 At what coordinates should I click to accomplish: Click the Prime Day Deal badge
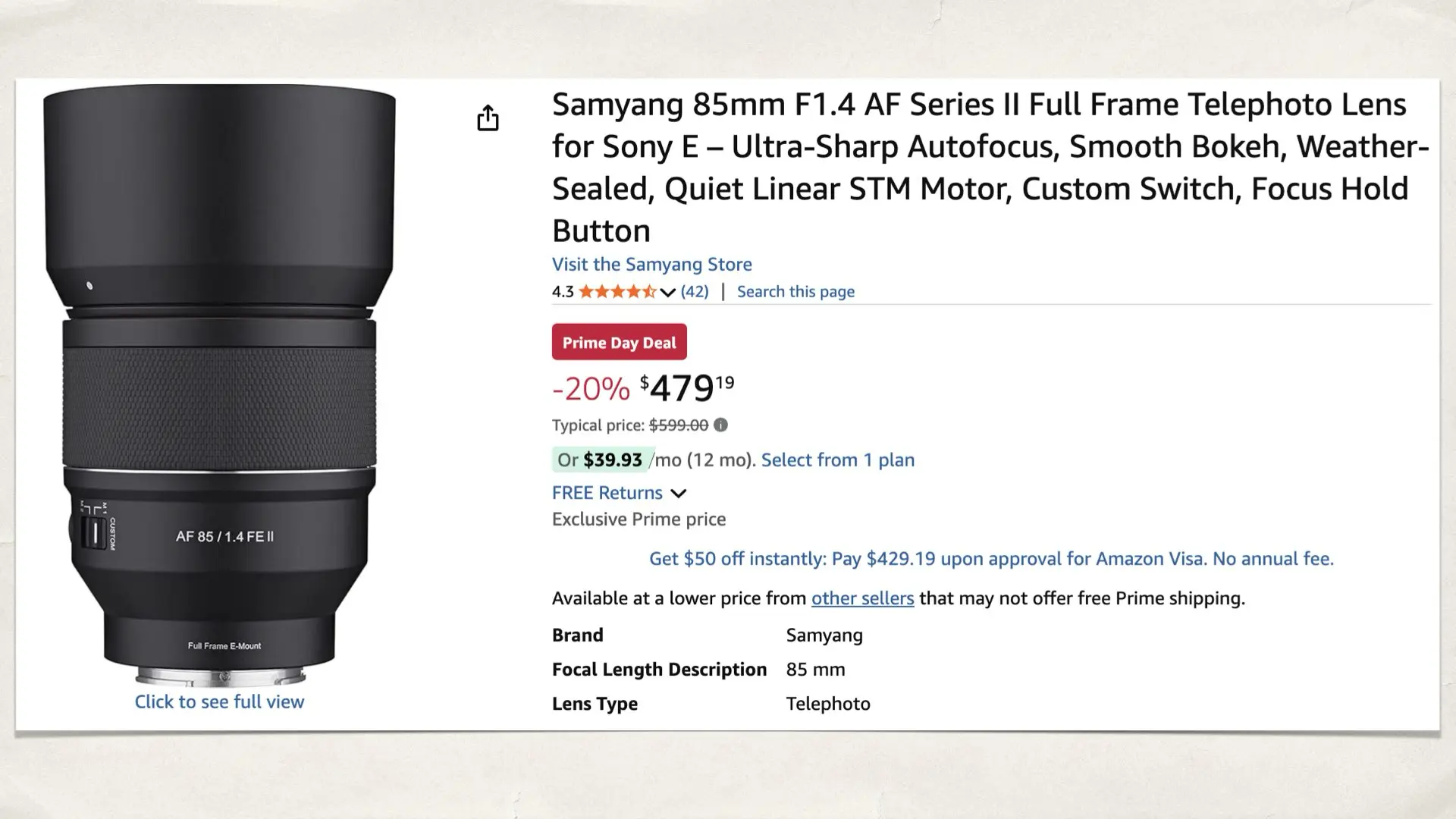tap(619, 342)
